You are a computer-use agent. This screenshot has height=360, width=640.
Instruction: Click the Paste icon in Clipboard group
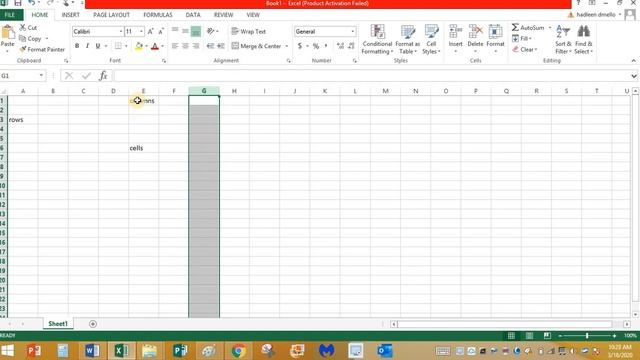coord(8,32)
